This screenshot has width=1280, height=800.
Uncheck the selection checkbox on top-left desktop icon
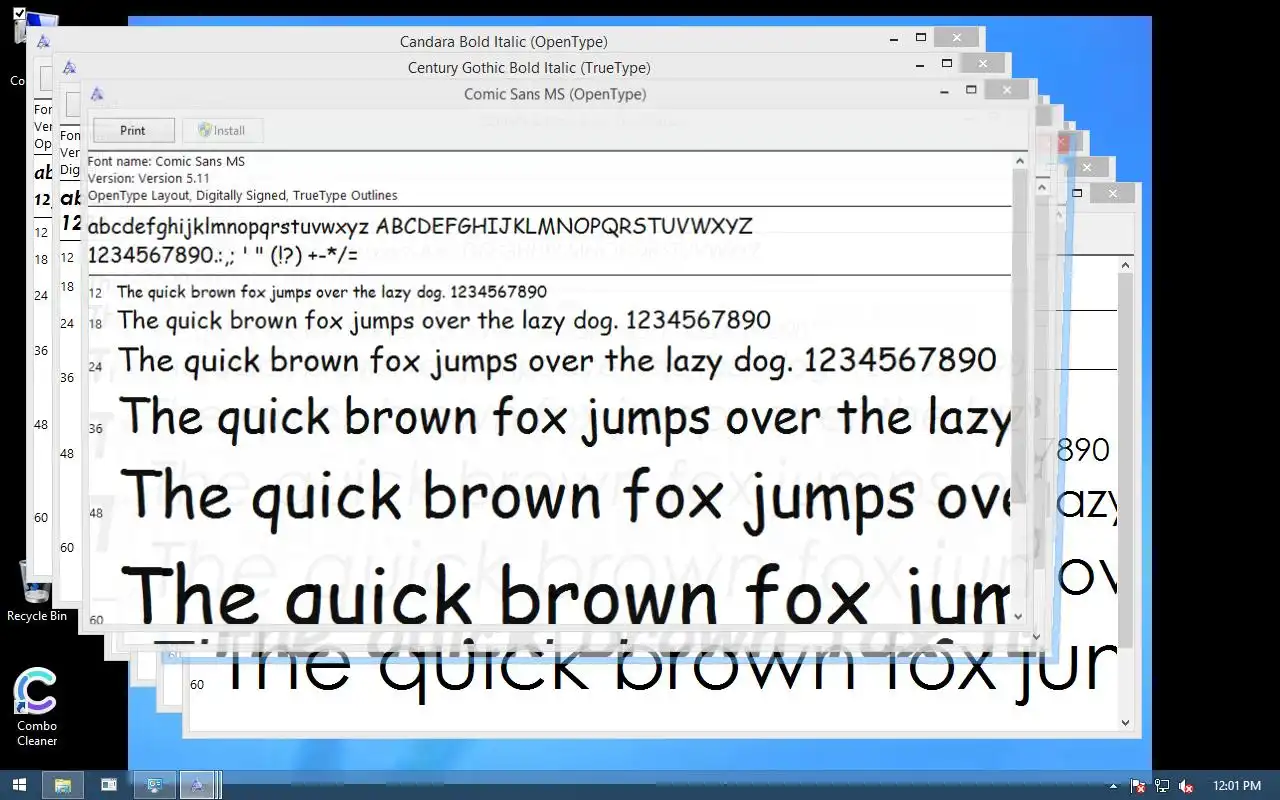click(19, 13)
